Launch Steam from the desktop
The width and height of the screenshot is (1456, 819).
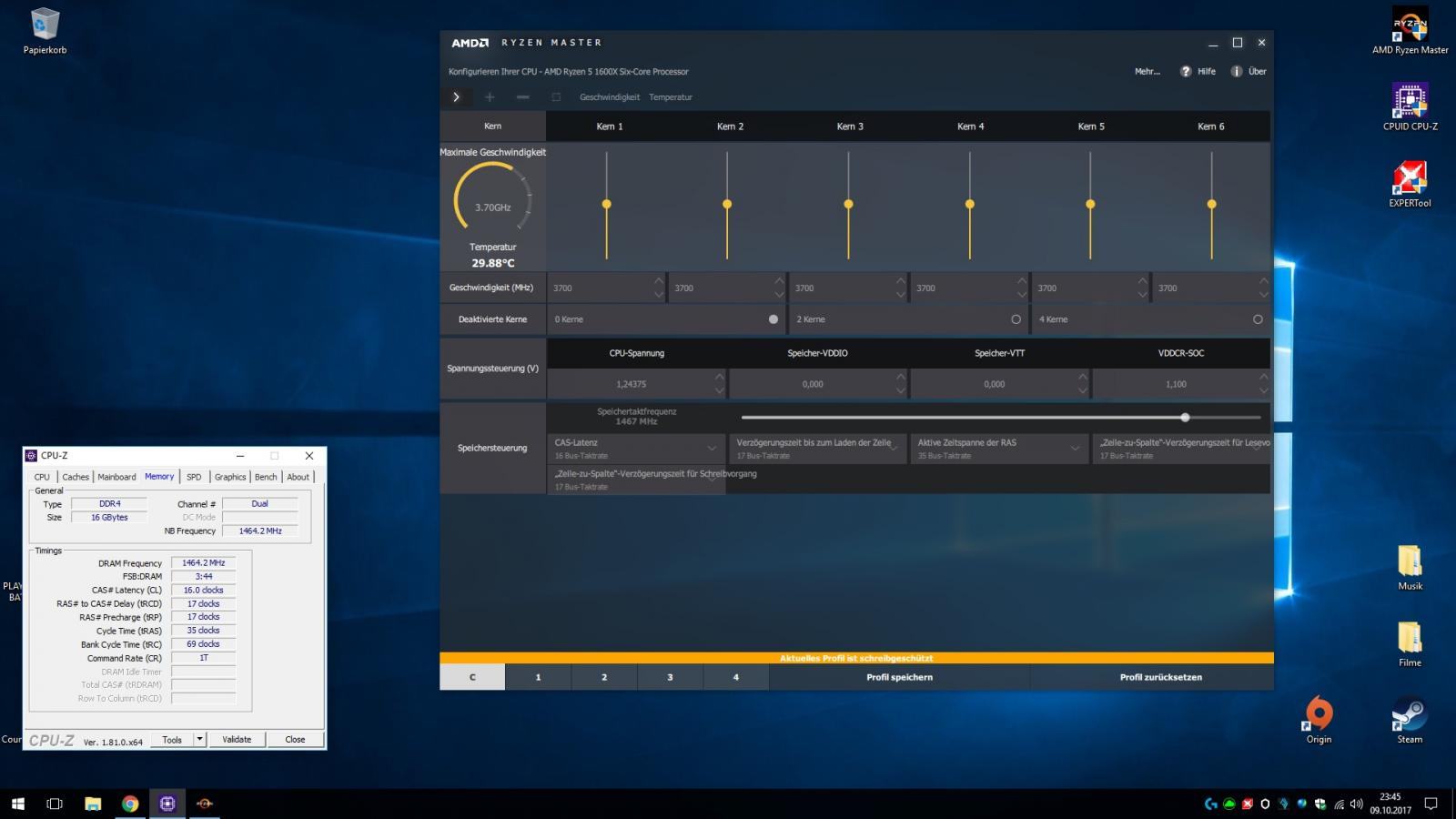[1410, 720]
